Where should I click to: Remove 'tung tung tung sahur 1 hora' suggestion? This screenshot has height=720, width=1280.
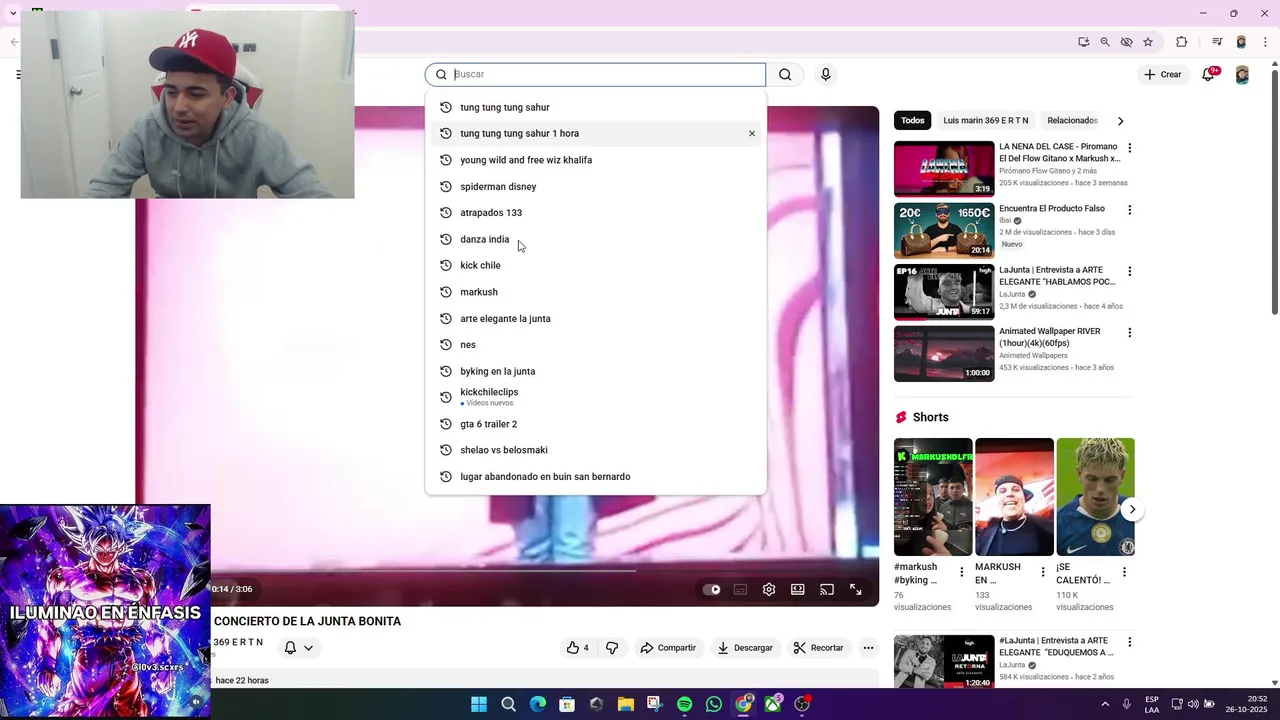point(752,134)
